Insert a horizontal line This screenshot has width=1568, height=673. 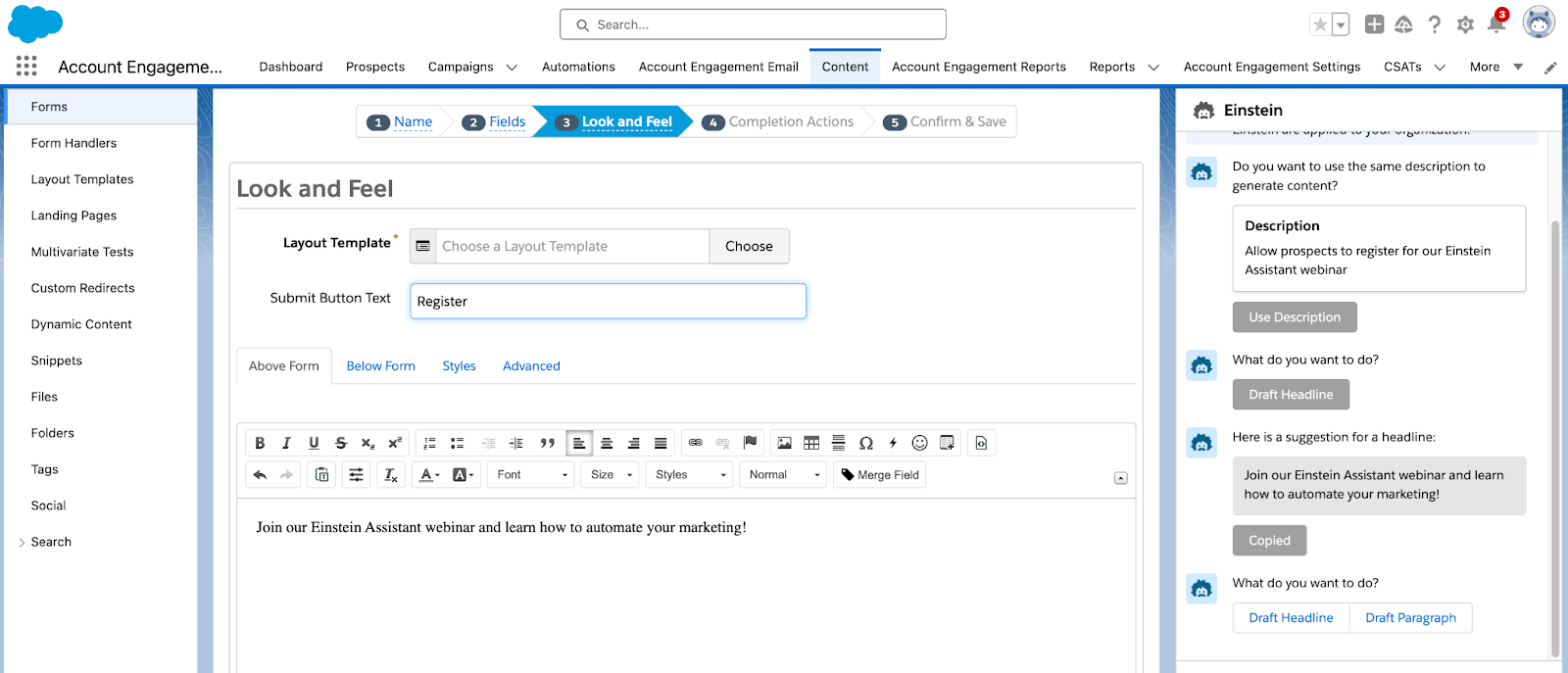click(838, 443)
